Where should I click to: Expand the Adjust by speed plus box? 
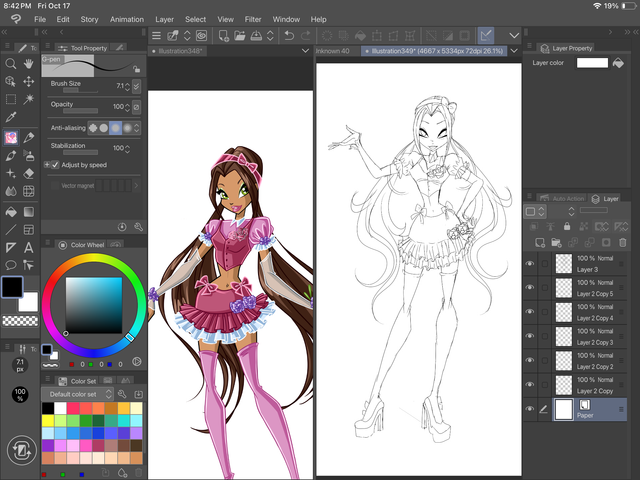46,164
